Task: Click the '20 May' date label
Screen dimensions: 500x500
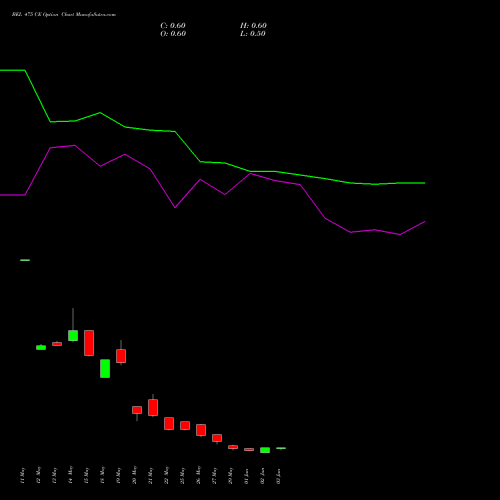Action: pos(134,475)
